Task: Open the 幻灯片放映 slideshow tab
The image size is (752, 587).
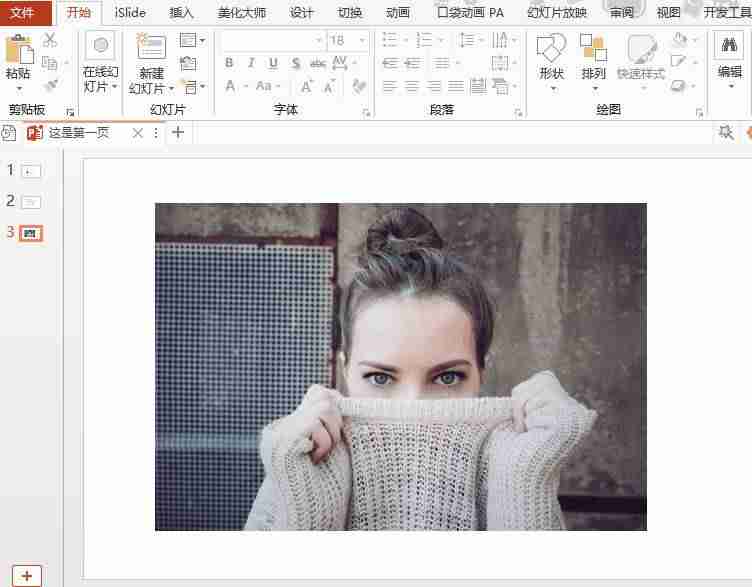Action: (557, 12)
